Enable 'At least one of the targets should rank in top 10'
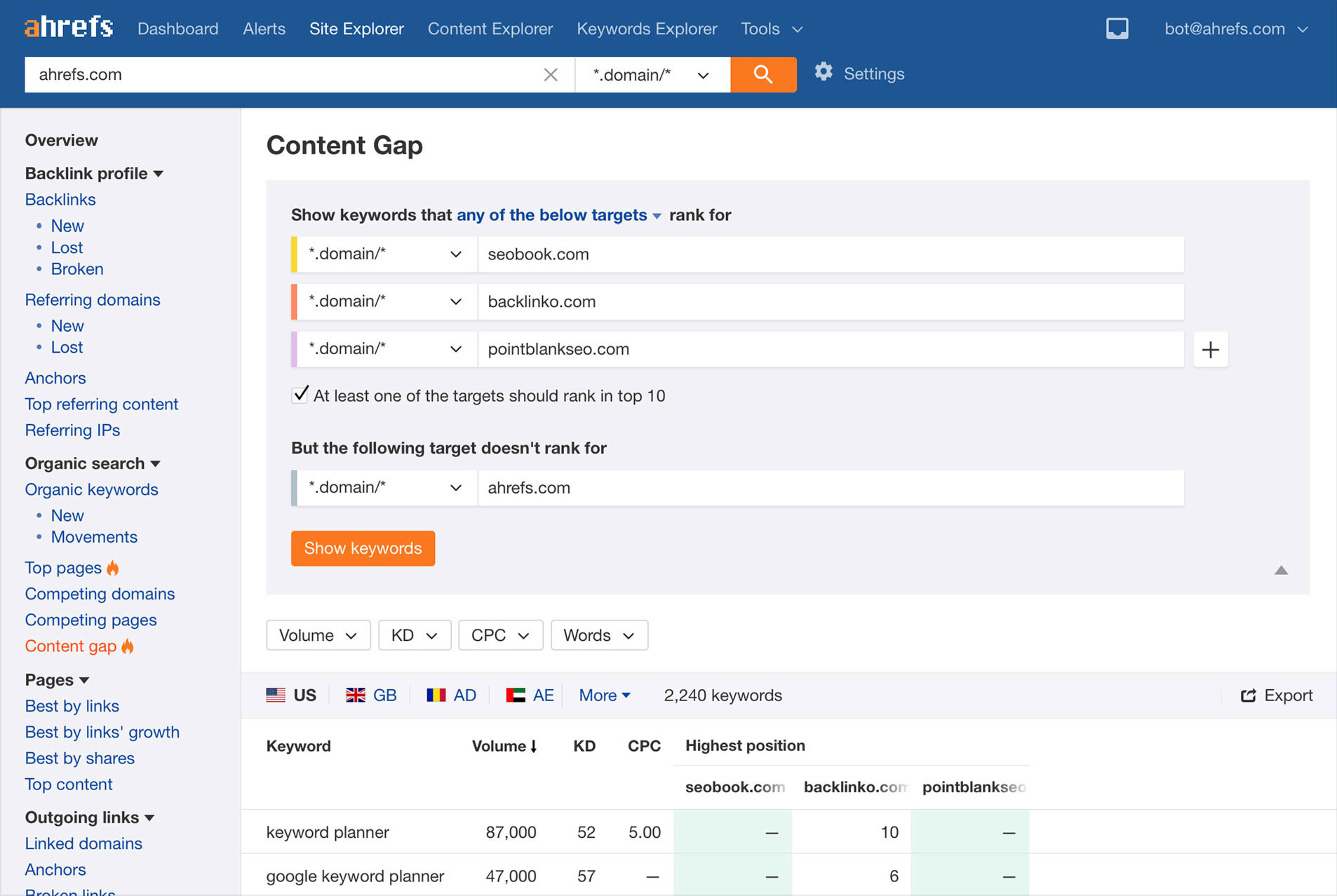1337x896 pixels. pyautogui.click(x=300, y=395)
